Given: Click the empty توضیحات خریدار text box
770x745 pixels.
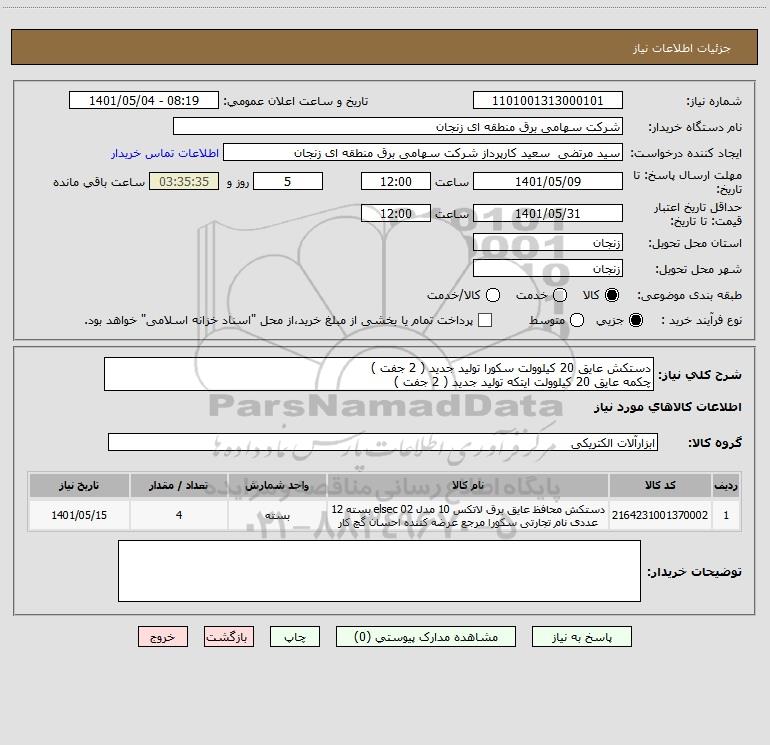Looking at the screenshot, I should click(380, 571).
